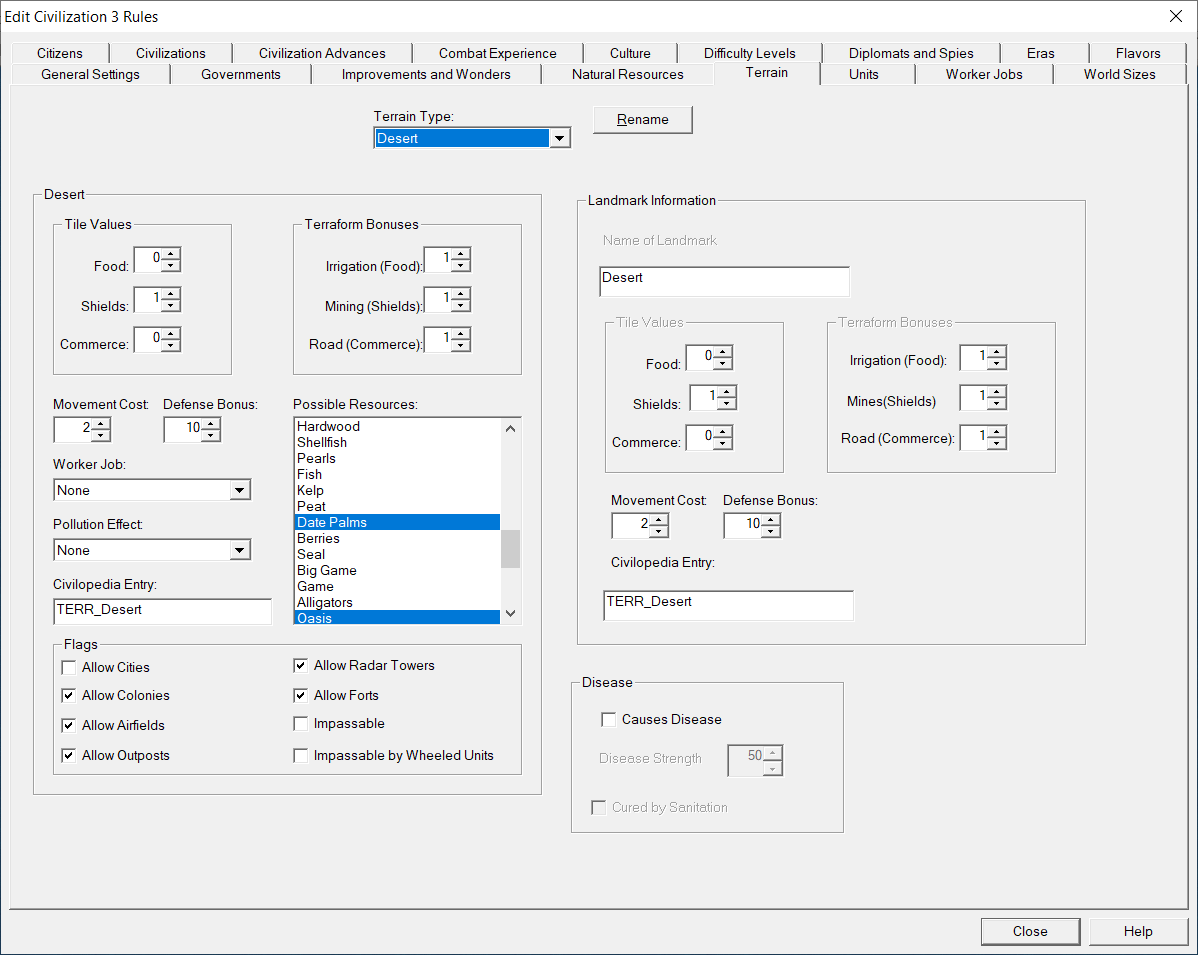
Task: Select the Combat Experience tab
Action: click(497, 53)
